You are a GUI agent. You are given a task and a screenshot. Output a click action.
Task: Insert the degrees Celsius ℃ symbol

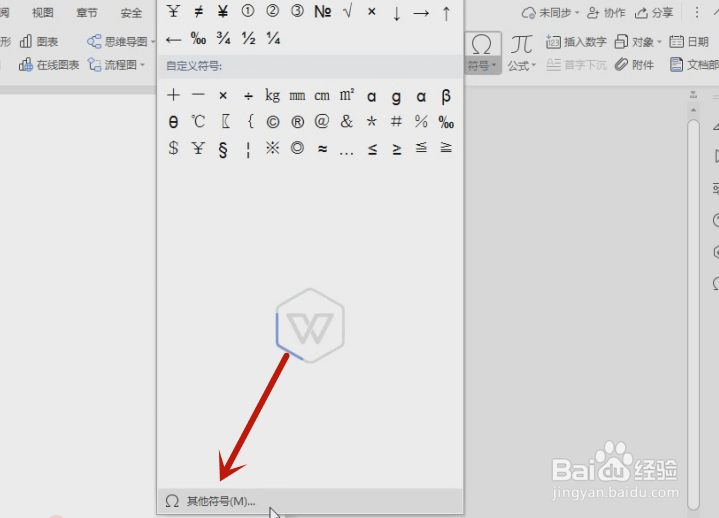pyautogui.click(x=198, y=122)
